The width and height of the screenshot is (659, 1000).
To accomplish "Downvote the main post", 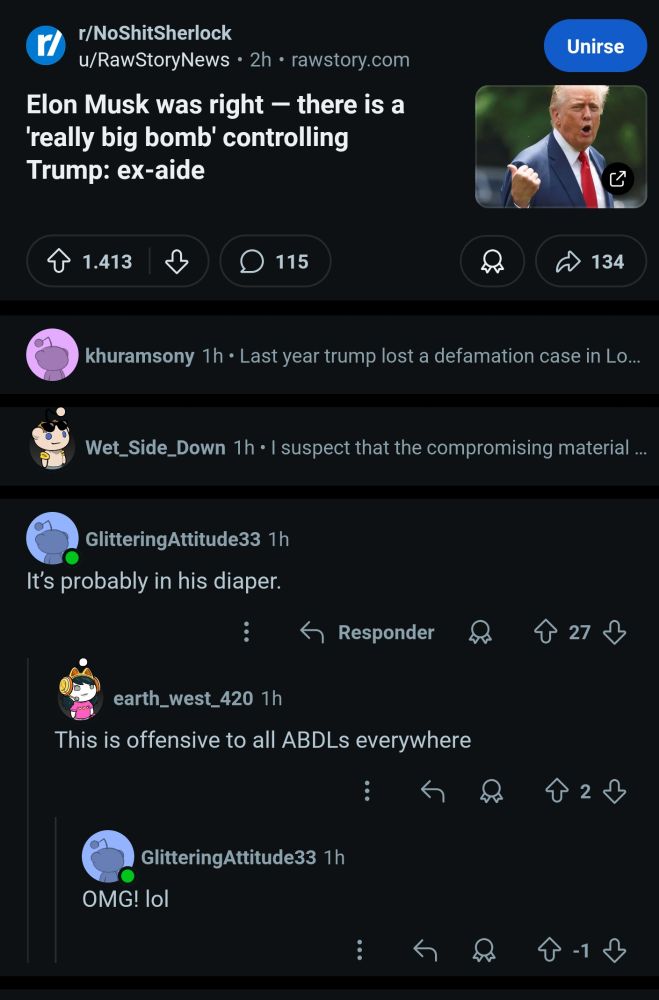I will click(177, 261).
